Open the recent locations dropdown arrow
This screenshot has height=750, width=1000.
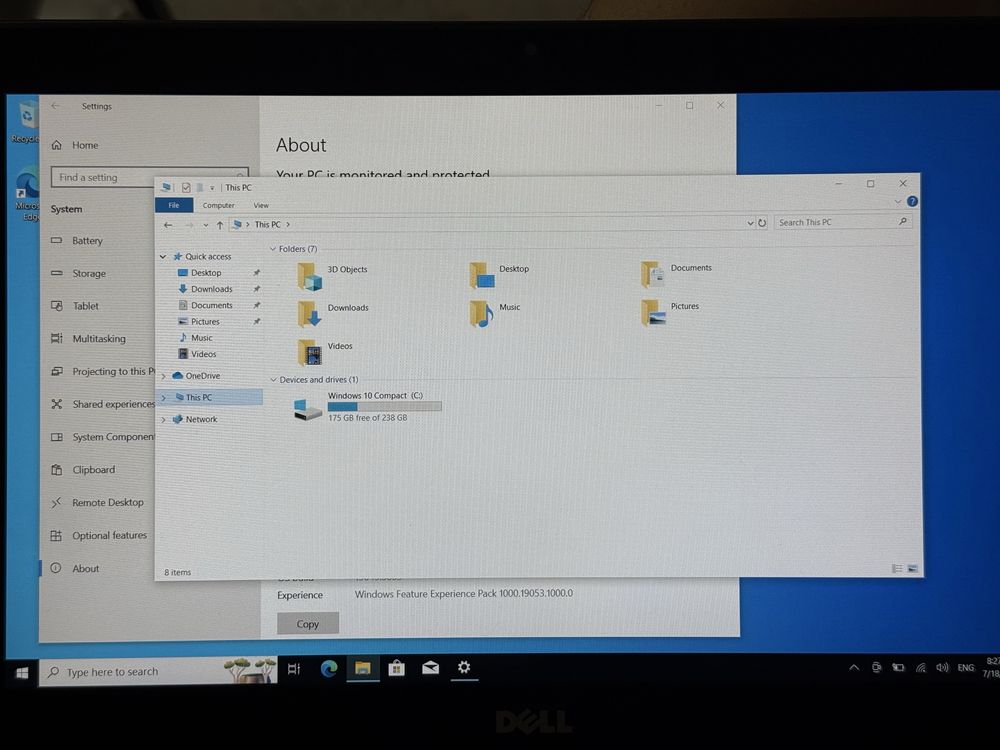(x=205, y=225)
